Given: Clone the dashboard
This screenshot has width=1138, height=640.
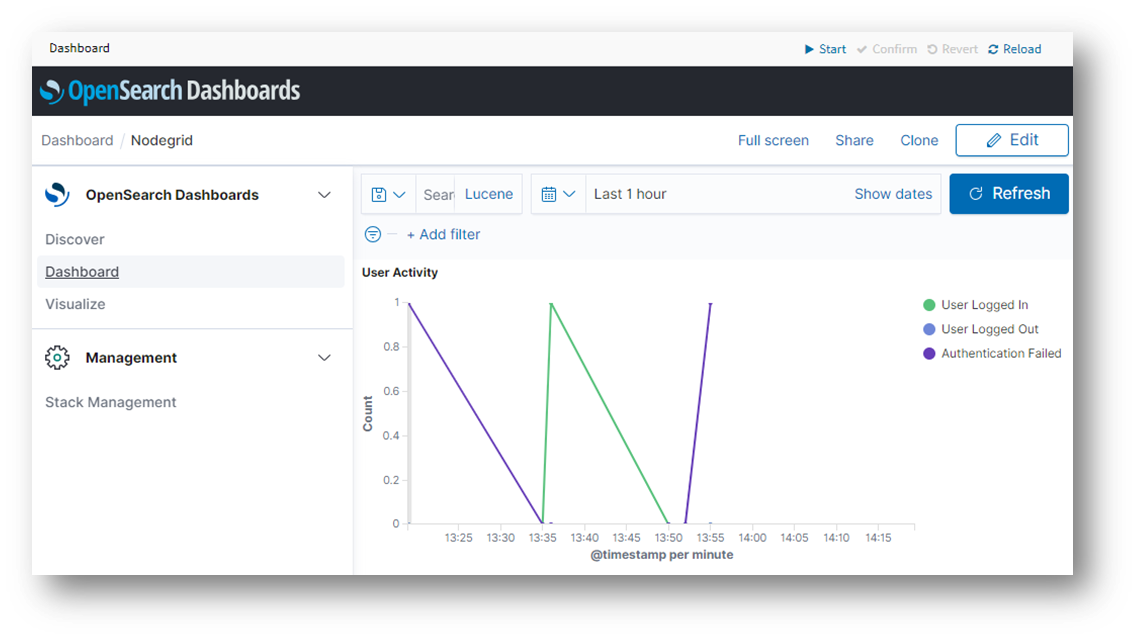Looking at the screenshot, I should pos(919,140).
